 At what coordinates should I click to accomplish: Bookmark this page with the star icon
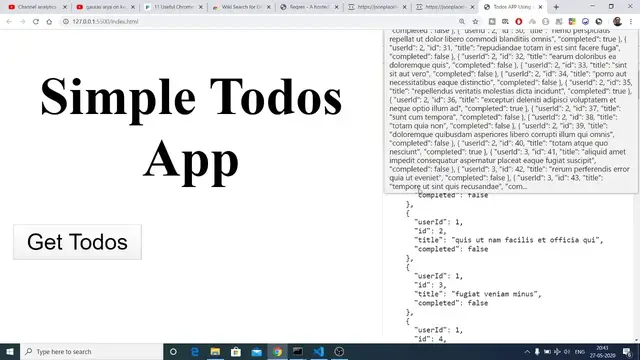pyautogui.click(x=475, y=22)
